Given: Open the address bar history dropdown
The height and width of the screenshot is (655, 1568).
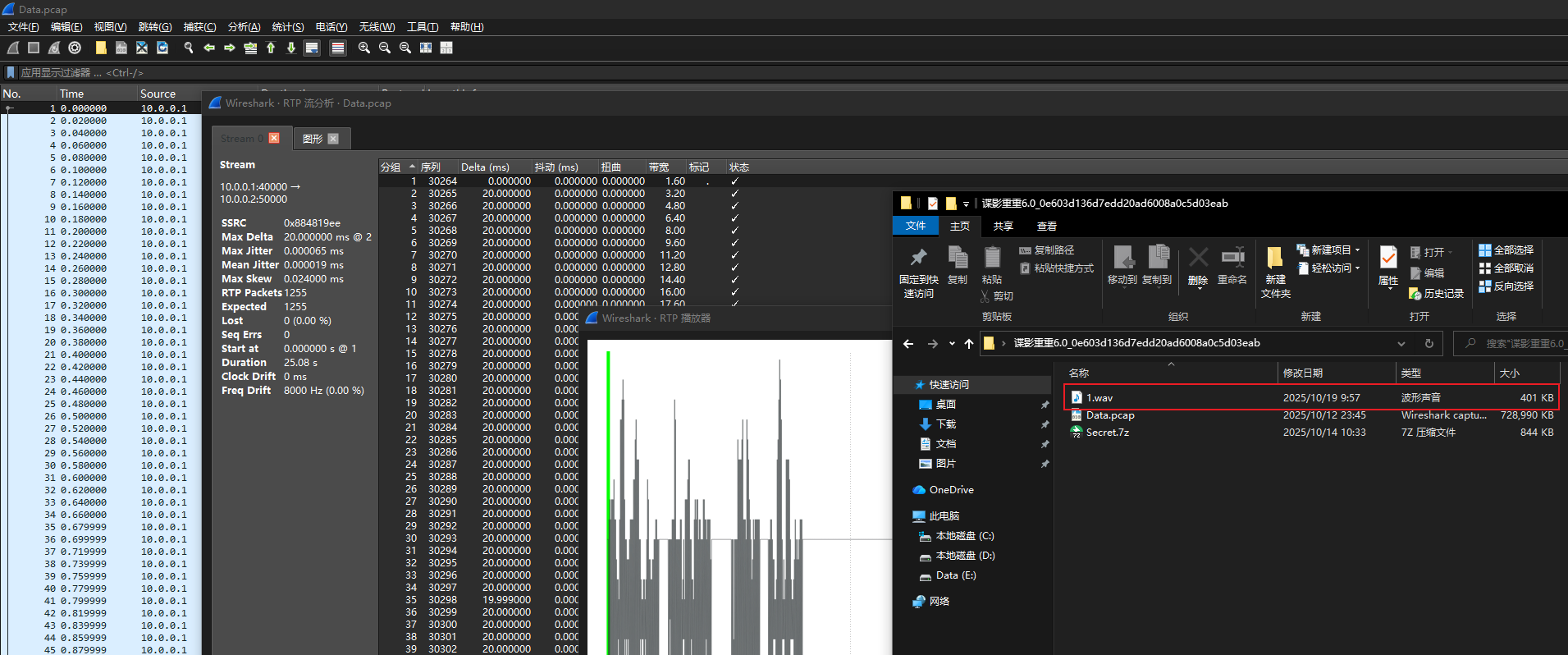Looking at the screenshot, I should point(1401,344).
